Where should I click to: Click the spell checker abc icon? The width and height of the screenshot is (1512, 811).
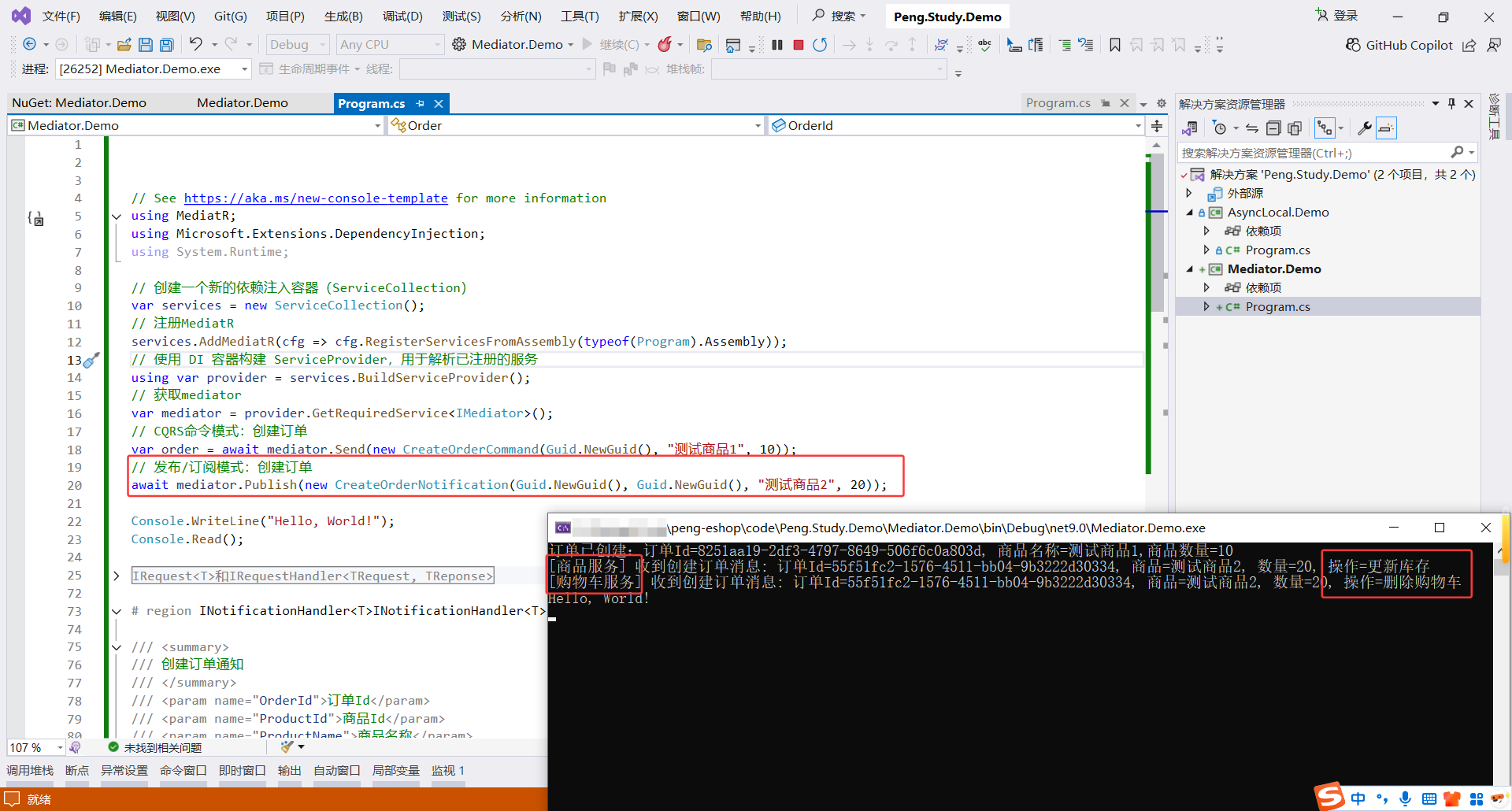click(x=985, y=45)
